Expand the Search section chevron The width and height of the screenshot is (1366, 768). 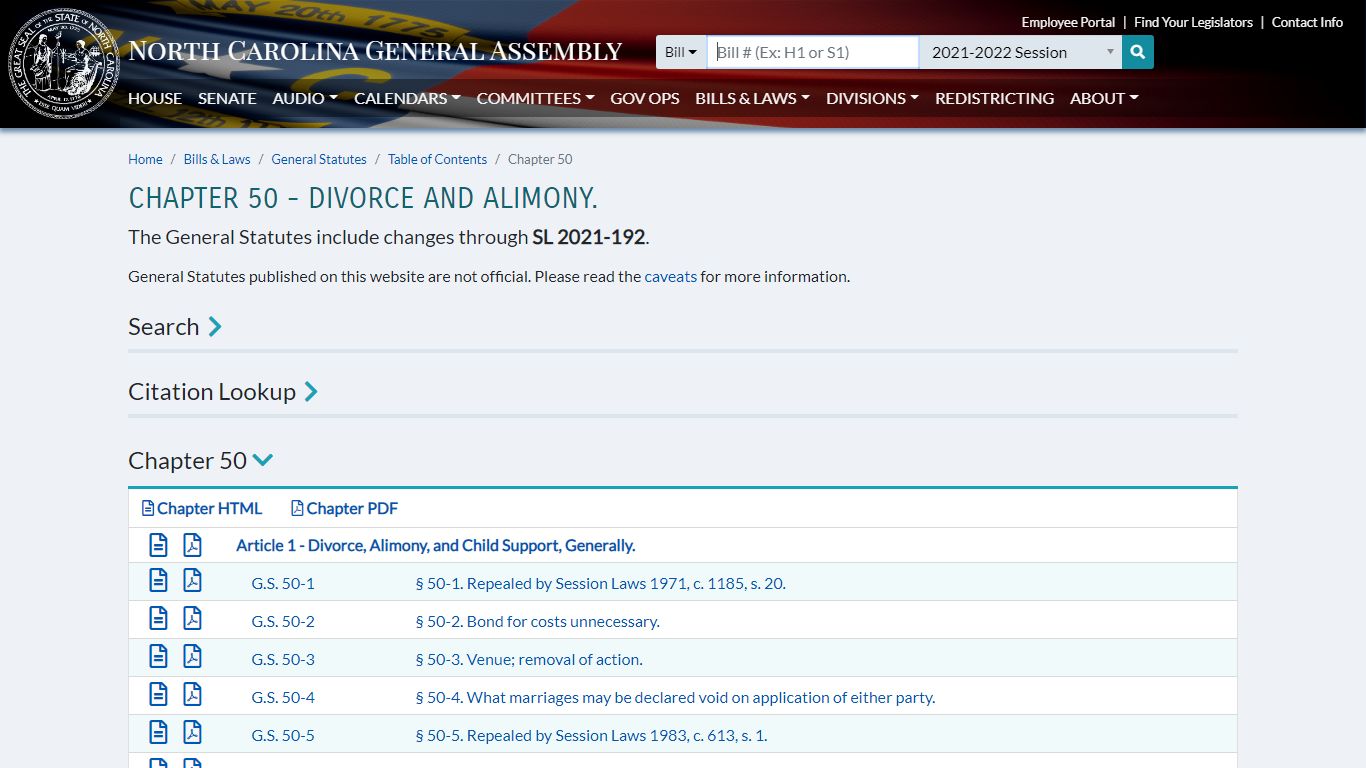click(214, 327)
